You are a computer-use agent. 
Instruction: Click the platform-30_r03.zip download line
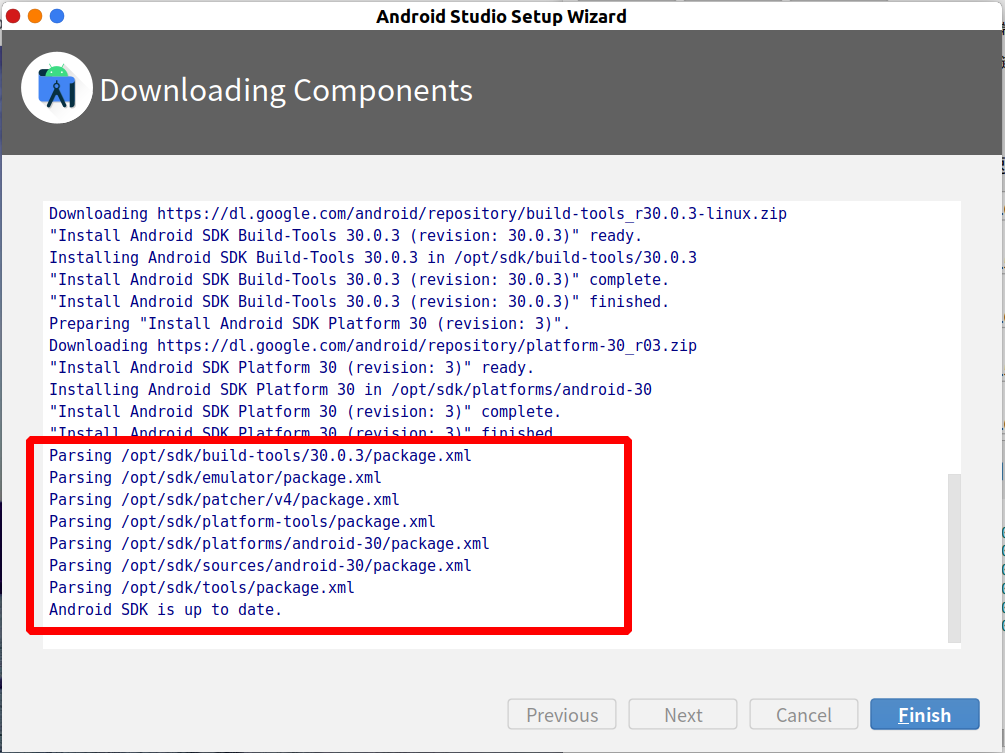click(373, 345)
